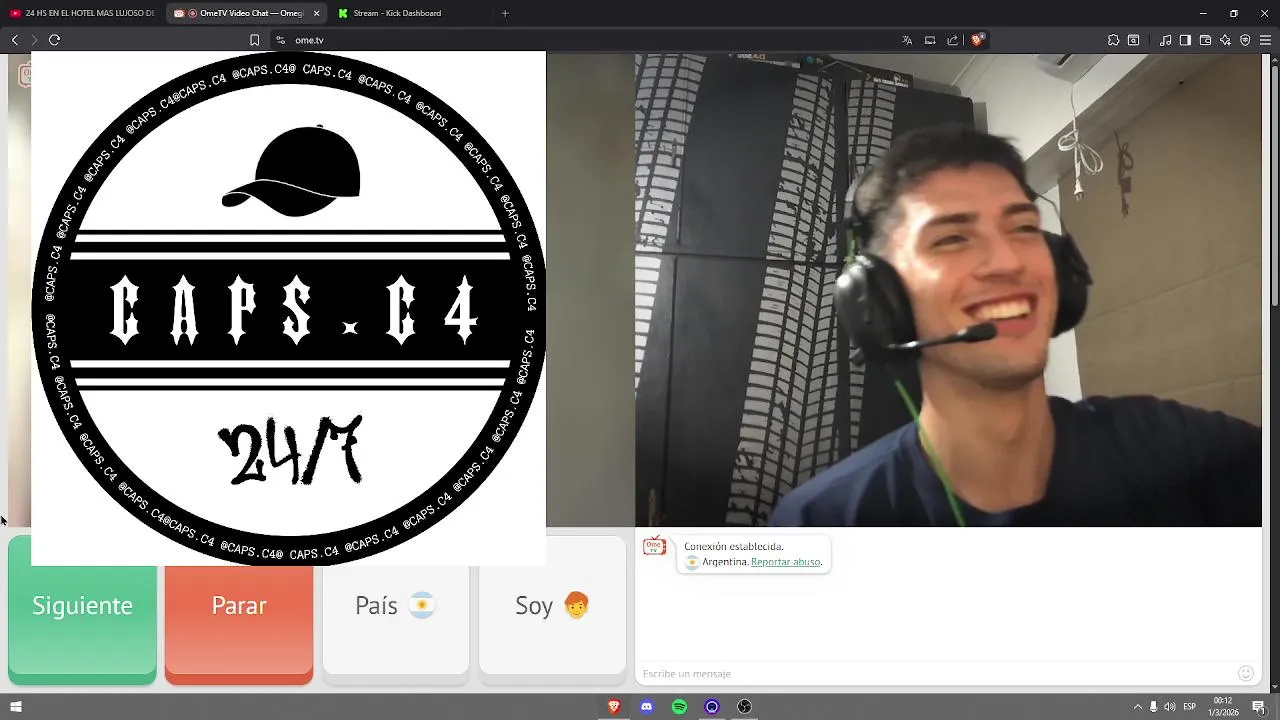Click the CAPS.C4 logo video feed
This screenshot has height=720, width=1280.
(288, 308)
